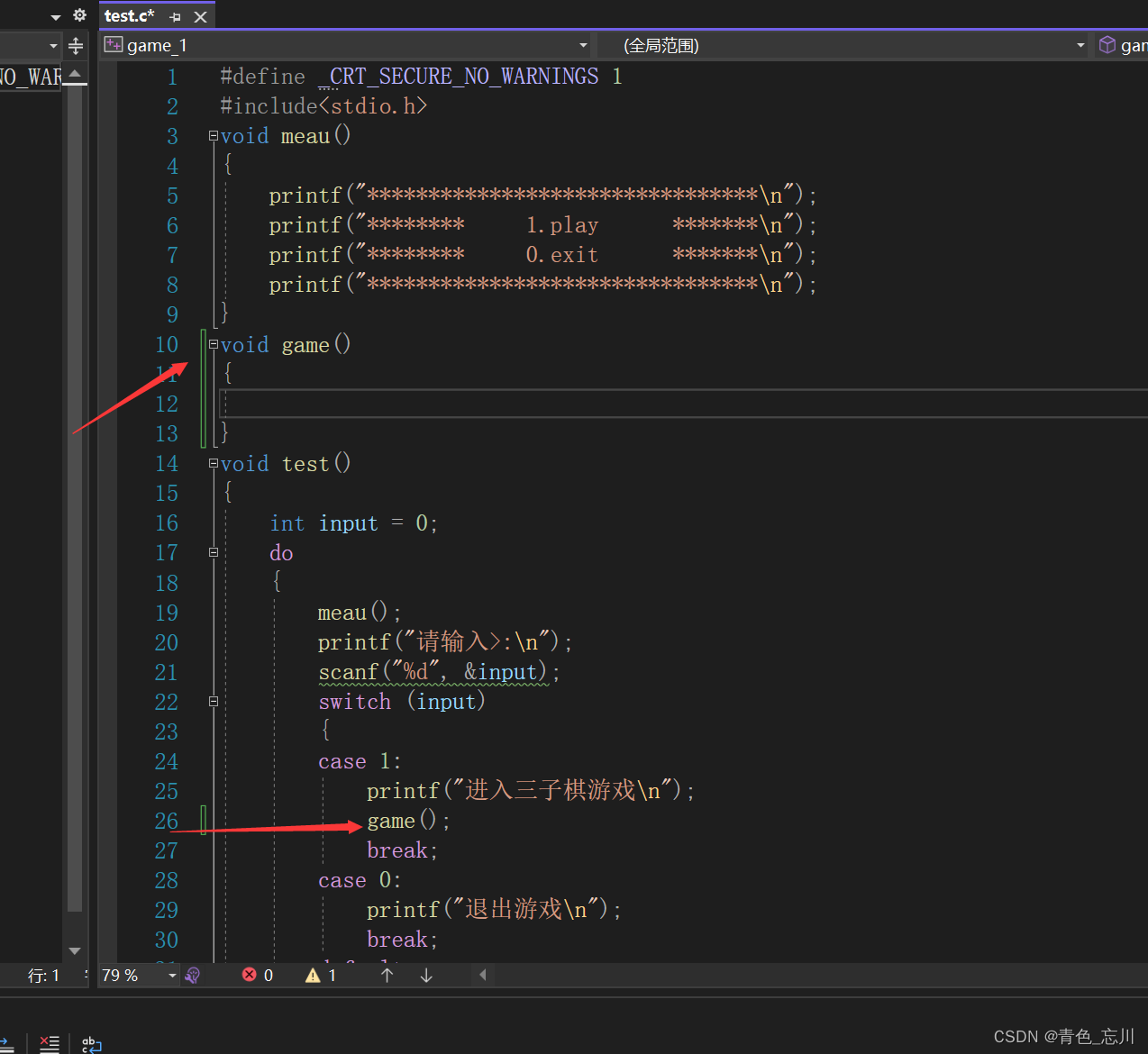This screenshot has height=1054, width=1148.
Task: Click the 行: 1 line indicator in left pane
Action: [x=43, y=976]
